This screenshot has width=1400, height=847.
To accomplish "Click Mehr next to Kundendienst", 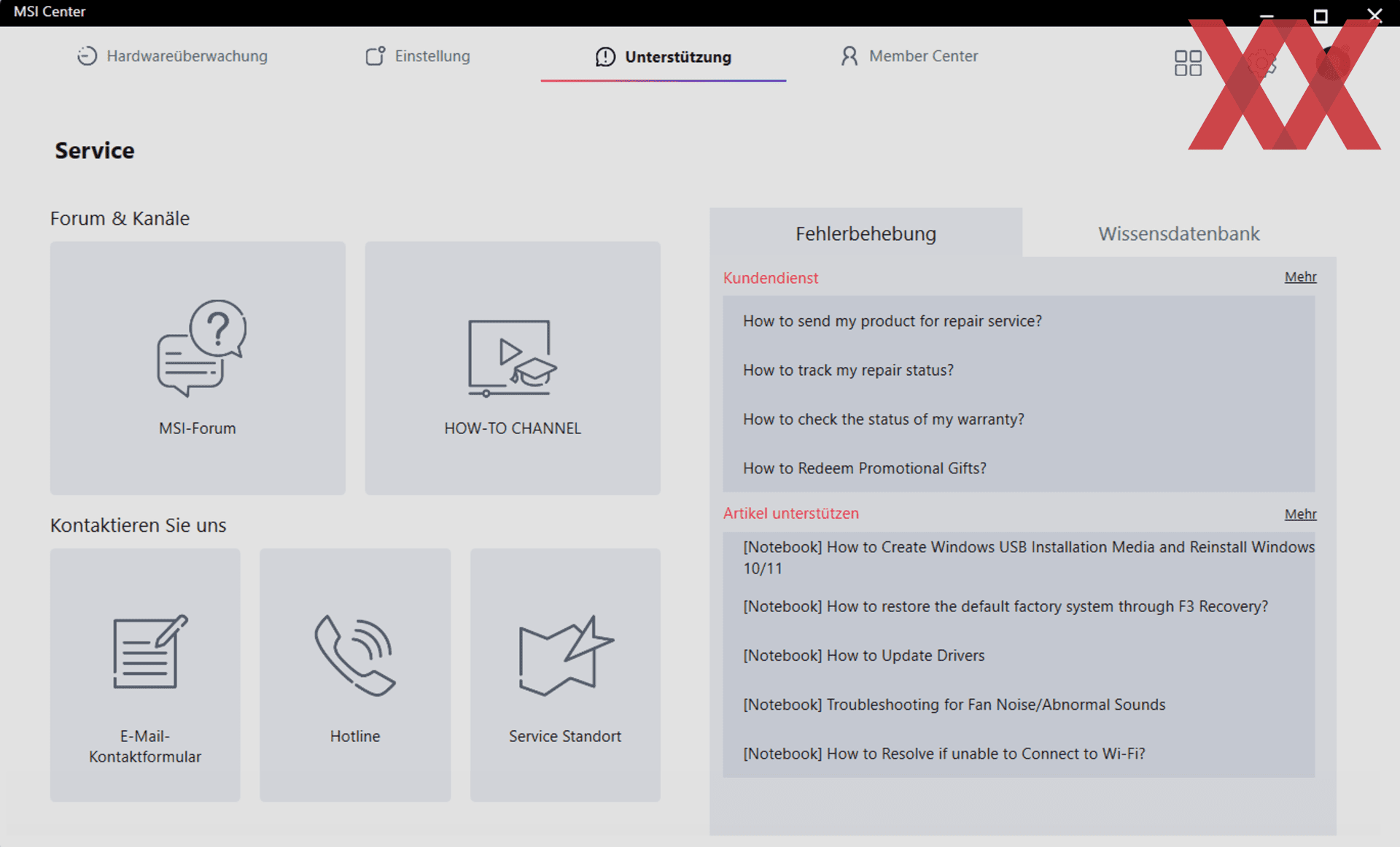I will point(1300,276).
